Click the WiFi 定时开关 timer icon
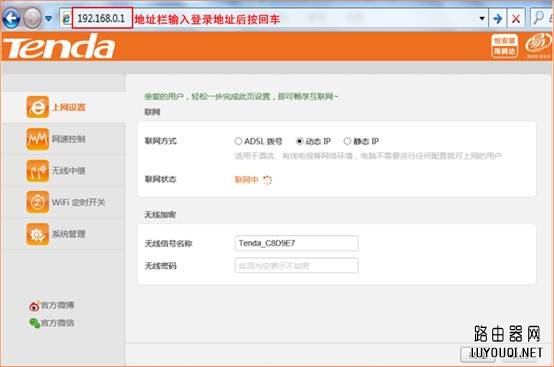The height and width of the screenshot is (367, 554). 37,202
